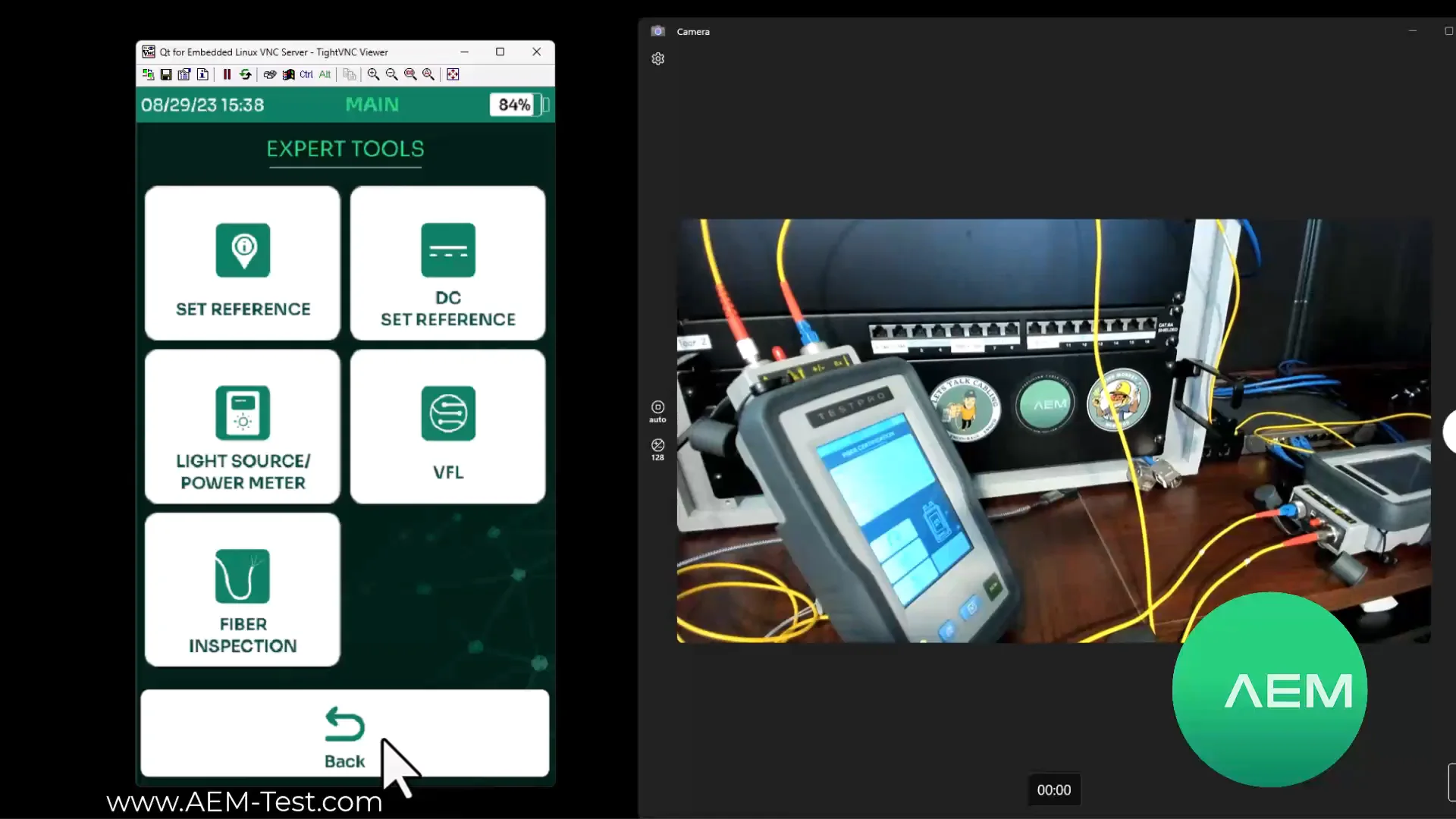Screen dimensions: 1456x819
Task: Toggle Alt key button in VNC toolbar
Action: (325, 74)
